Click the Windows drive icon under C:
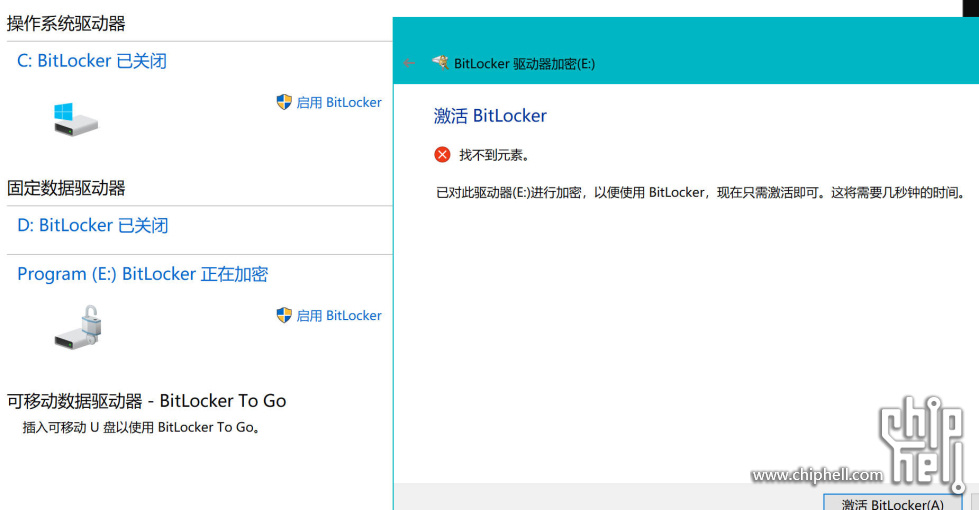979x510 pixels. 76,119
